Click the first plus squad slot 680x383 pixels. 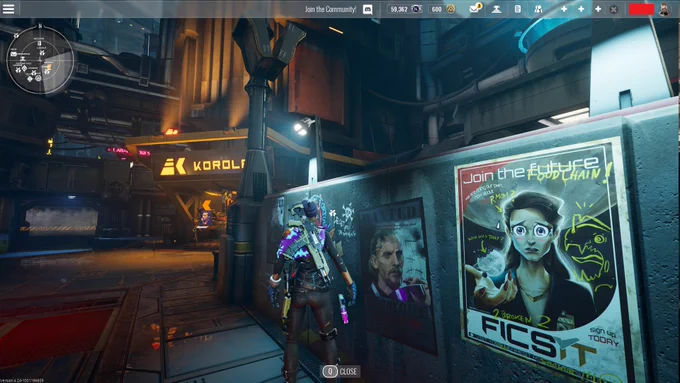pos(564,9)
